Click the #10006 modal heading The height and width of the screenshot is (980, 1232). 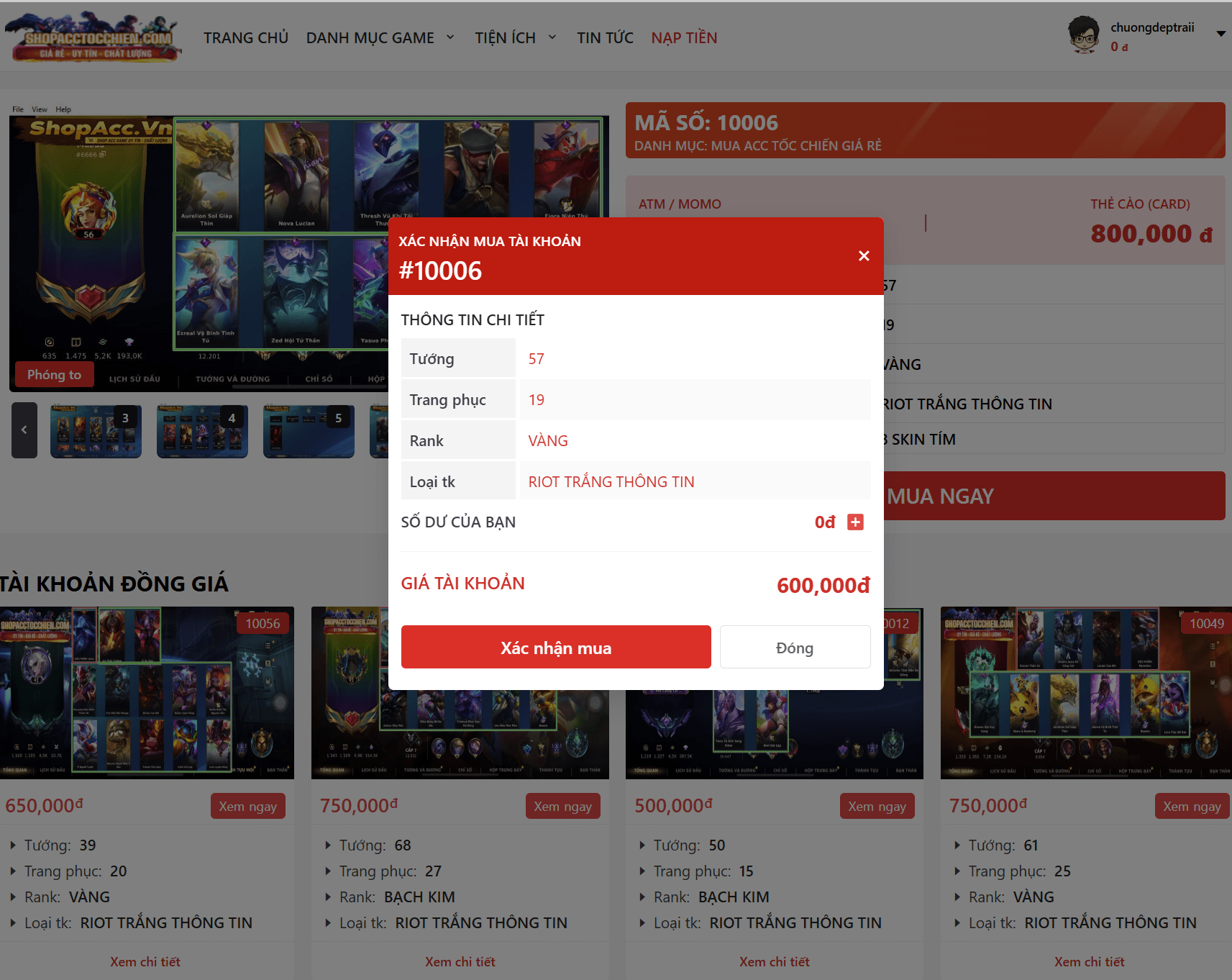coord(440,271)
